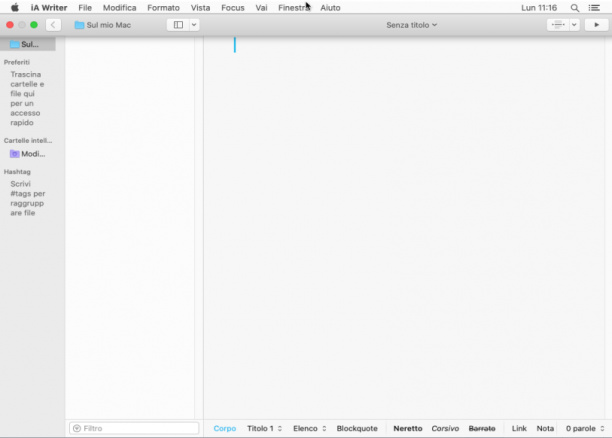
Task: Open the focus mode dropdown arrow
Action: [x=574, y=25]
